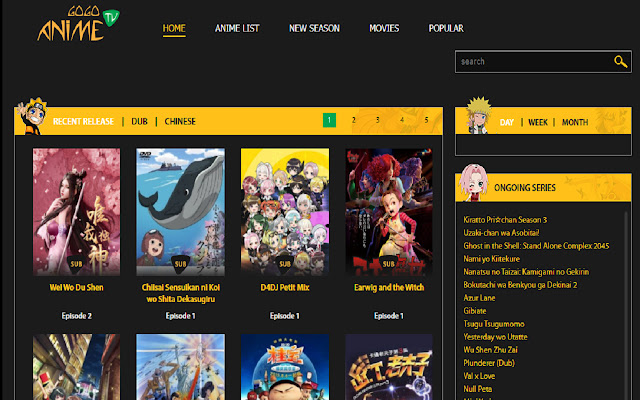
Task: Click the Naruto mascot beside Recent Release
Action: point(33,116)
